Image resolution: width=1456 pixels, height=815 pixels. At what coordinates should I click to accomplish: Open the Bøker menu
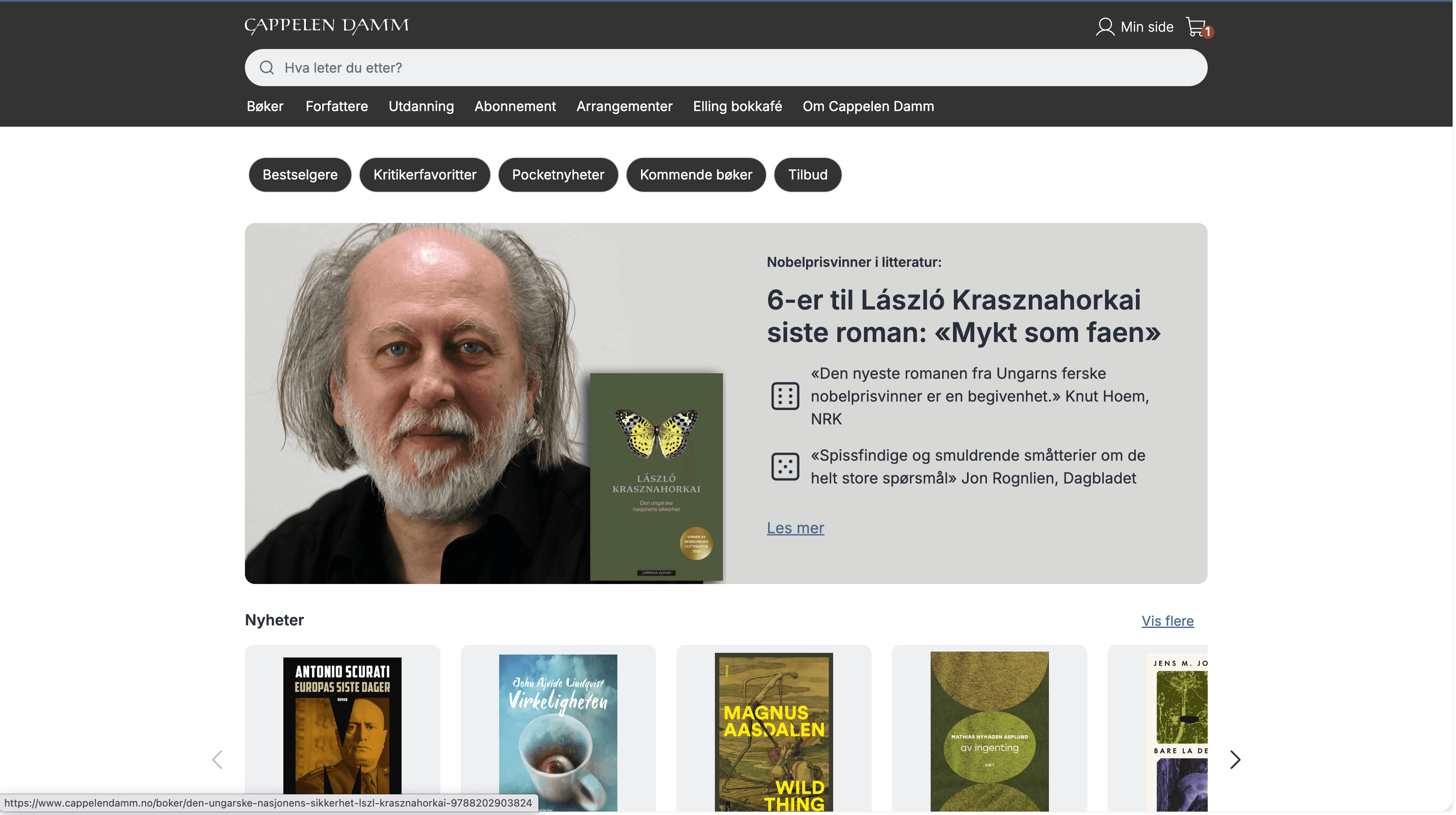[x=265, y=106]
